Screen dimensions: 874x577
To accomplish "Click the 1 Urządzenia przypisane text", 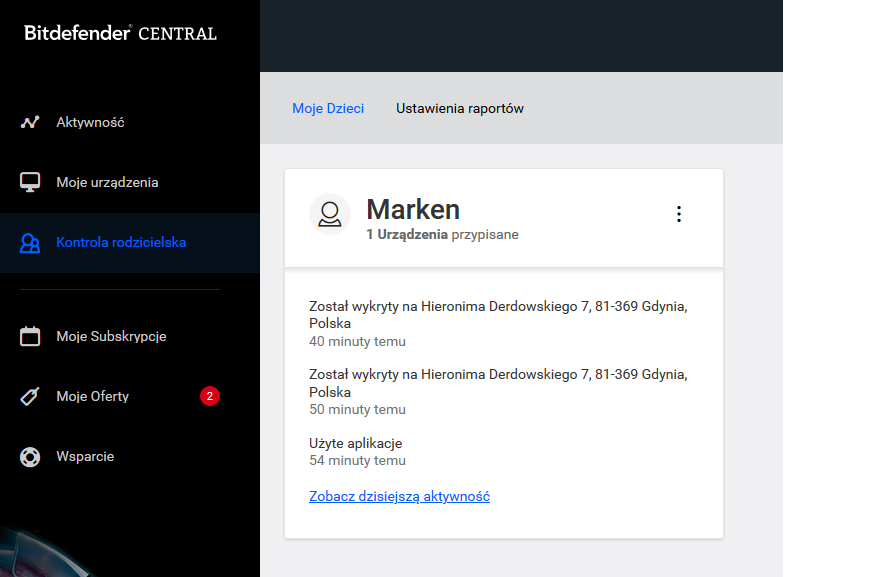I will [442, 235].
